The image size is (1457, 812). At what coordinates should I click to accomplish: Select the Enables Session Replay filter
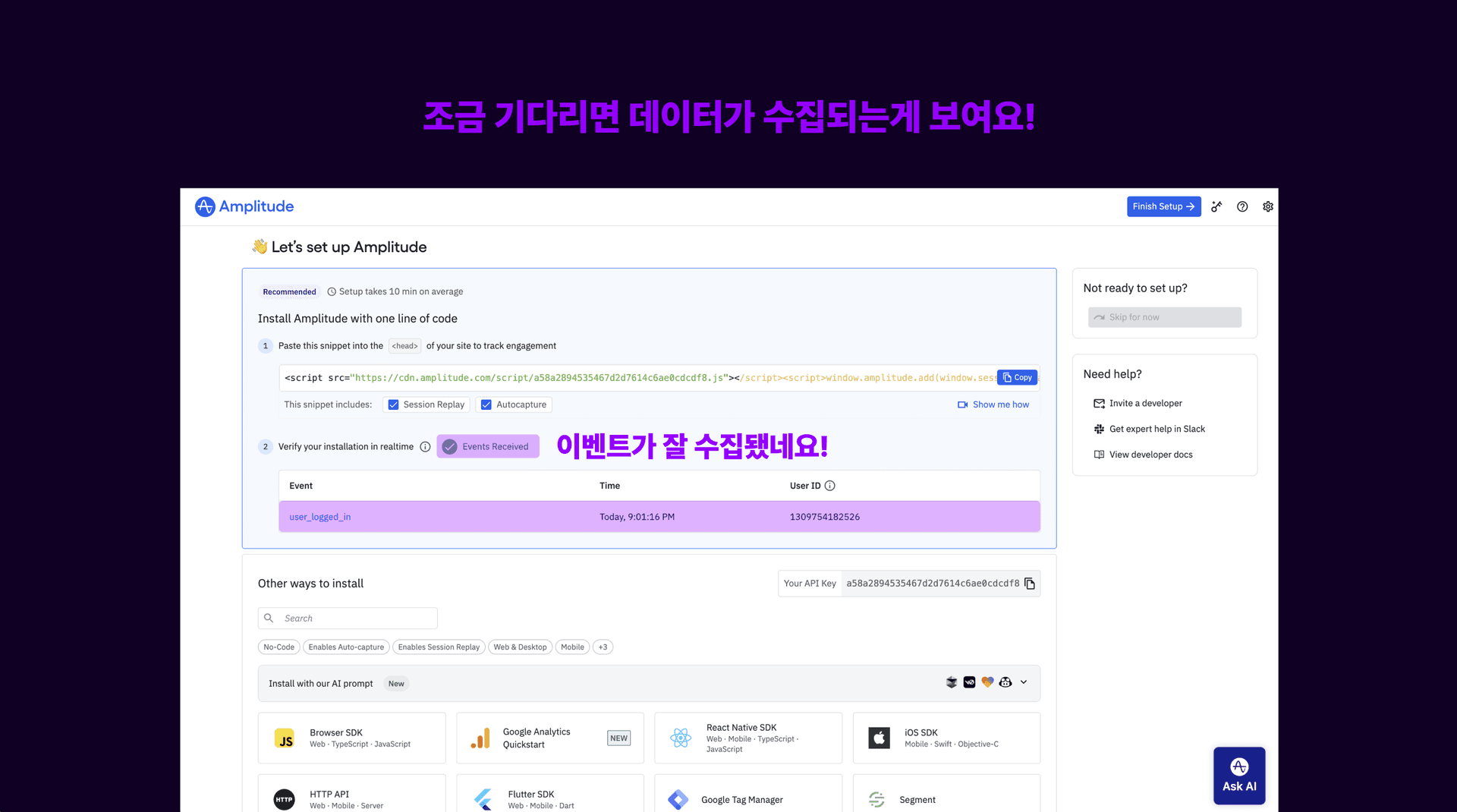pyautogui.click(x=439, y=647)
